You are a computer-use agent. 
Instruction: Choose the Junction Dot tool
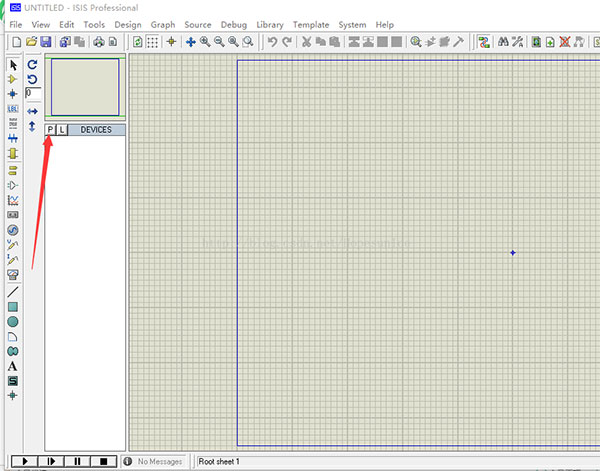pyautogui.click(x=13, y=93)
